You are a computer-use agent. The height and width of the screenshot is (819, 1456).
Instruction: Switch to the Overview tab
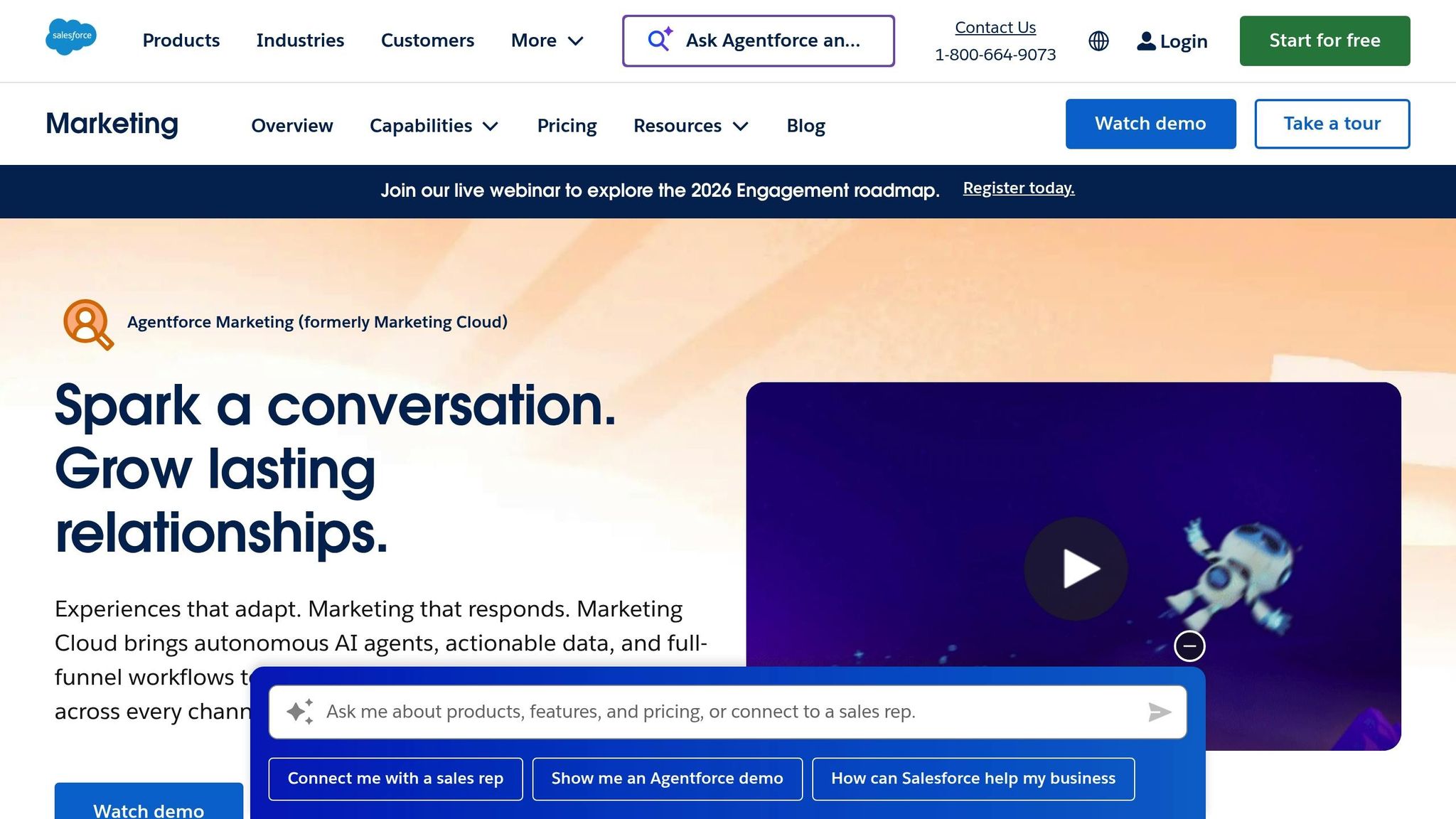point(291,125)
